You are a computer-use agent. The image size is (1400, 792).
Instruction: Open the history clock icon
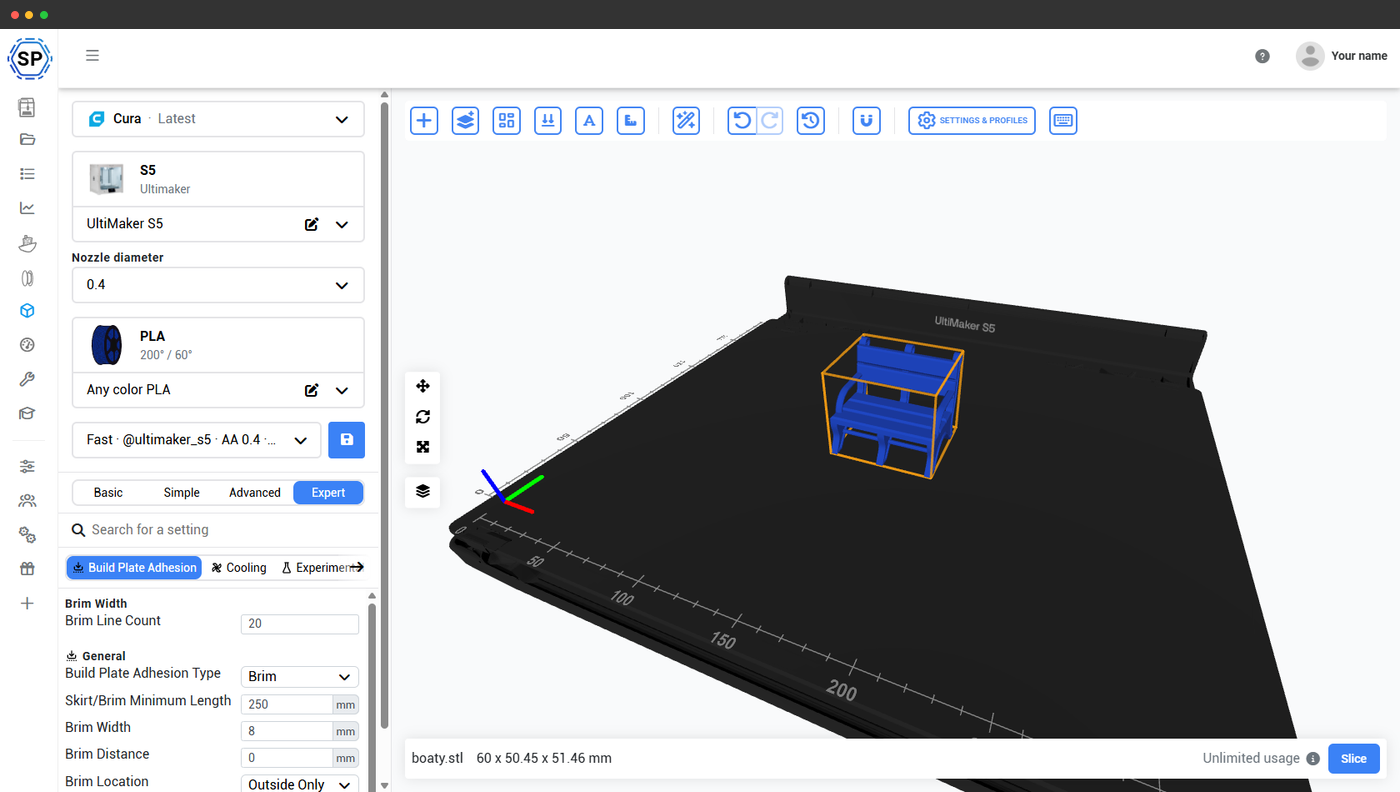coord(810,121)
